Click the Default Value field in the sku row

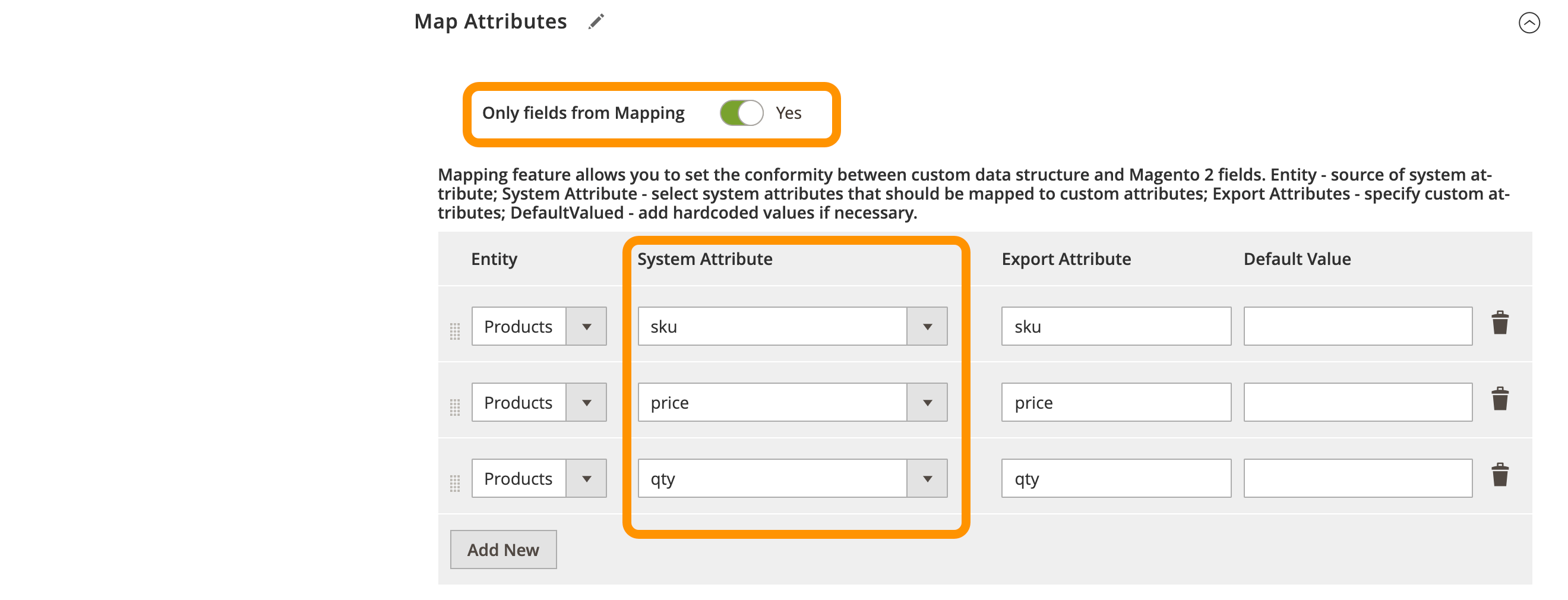[1357, 326]
